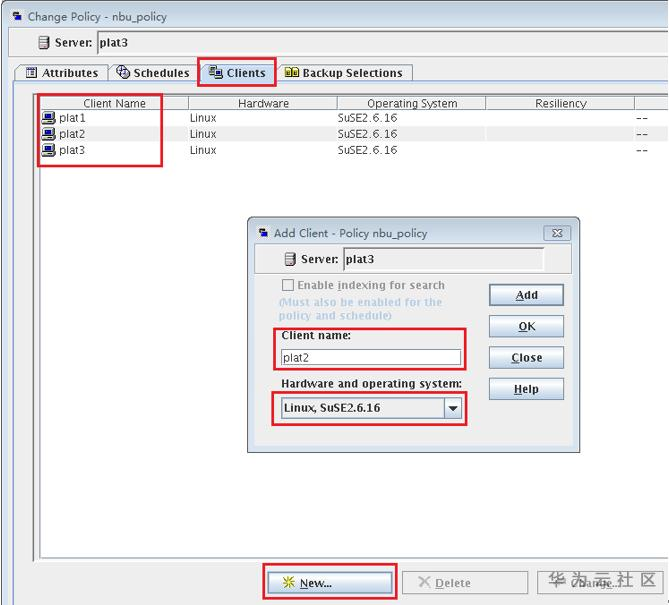The width and height of the screenshot is (669, 605).
Task: Sort by Client Name column header
Action: pos(114,103)
